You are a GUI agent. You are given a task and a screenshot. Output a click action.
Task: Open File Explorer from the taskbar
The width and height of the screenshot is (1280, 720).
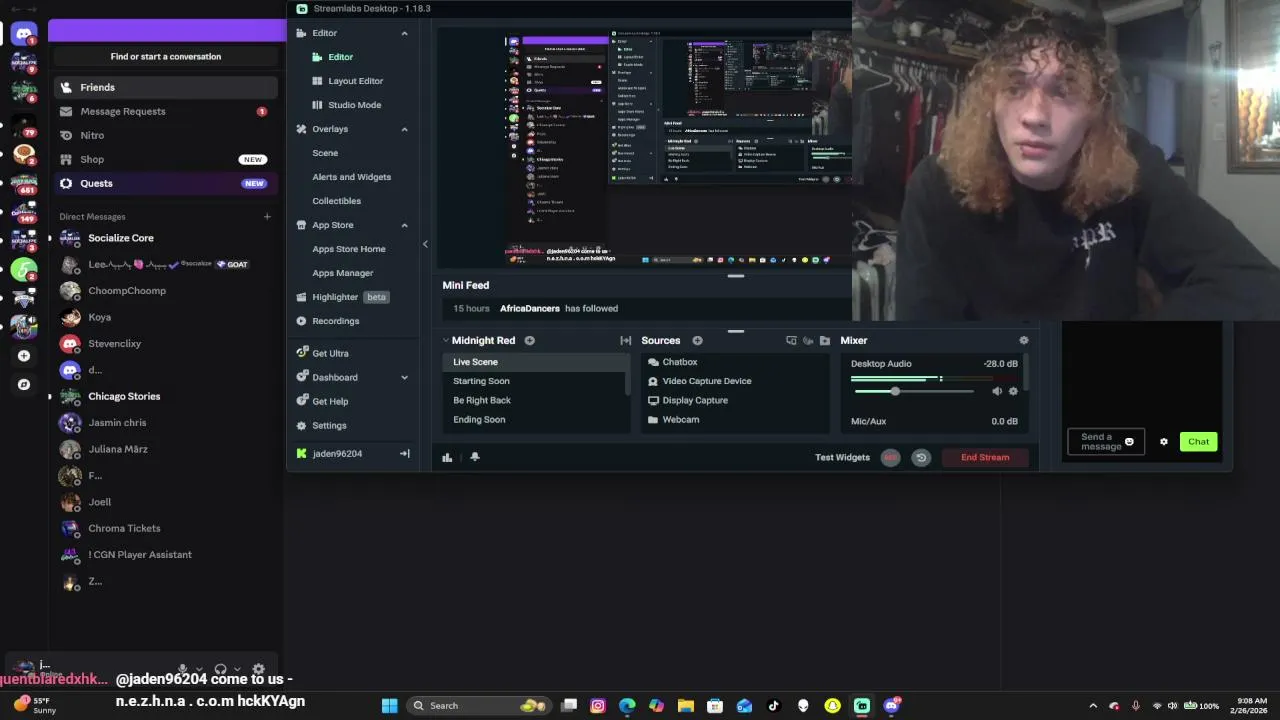click(686, 706)
